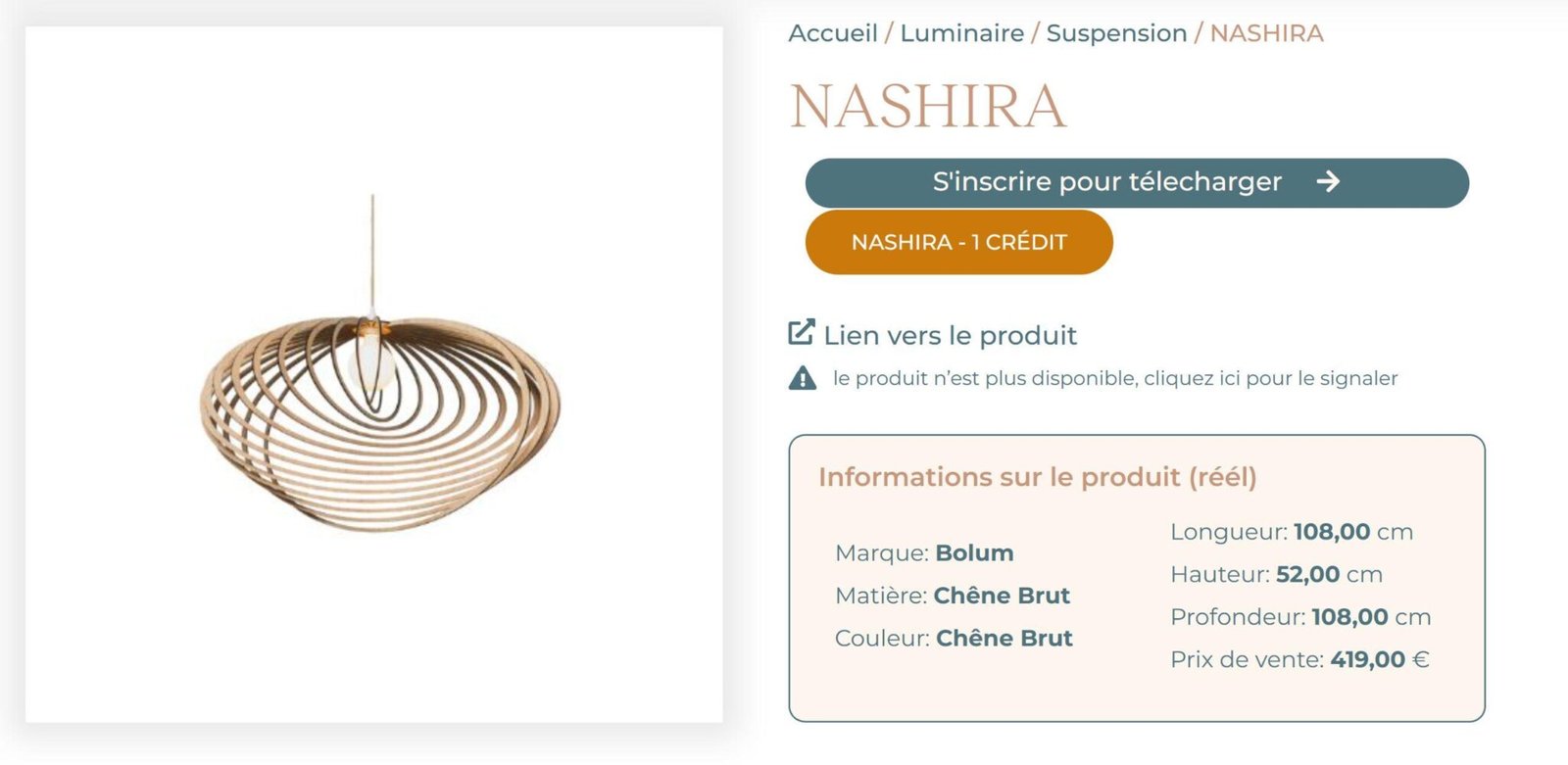Screen dimensions: 1568x765
Task: Click the warning triangle icon
Action: coord(803,378)
